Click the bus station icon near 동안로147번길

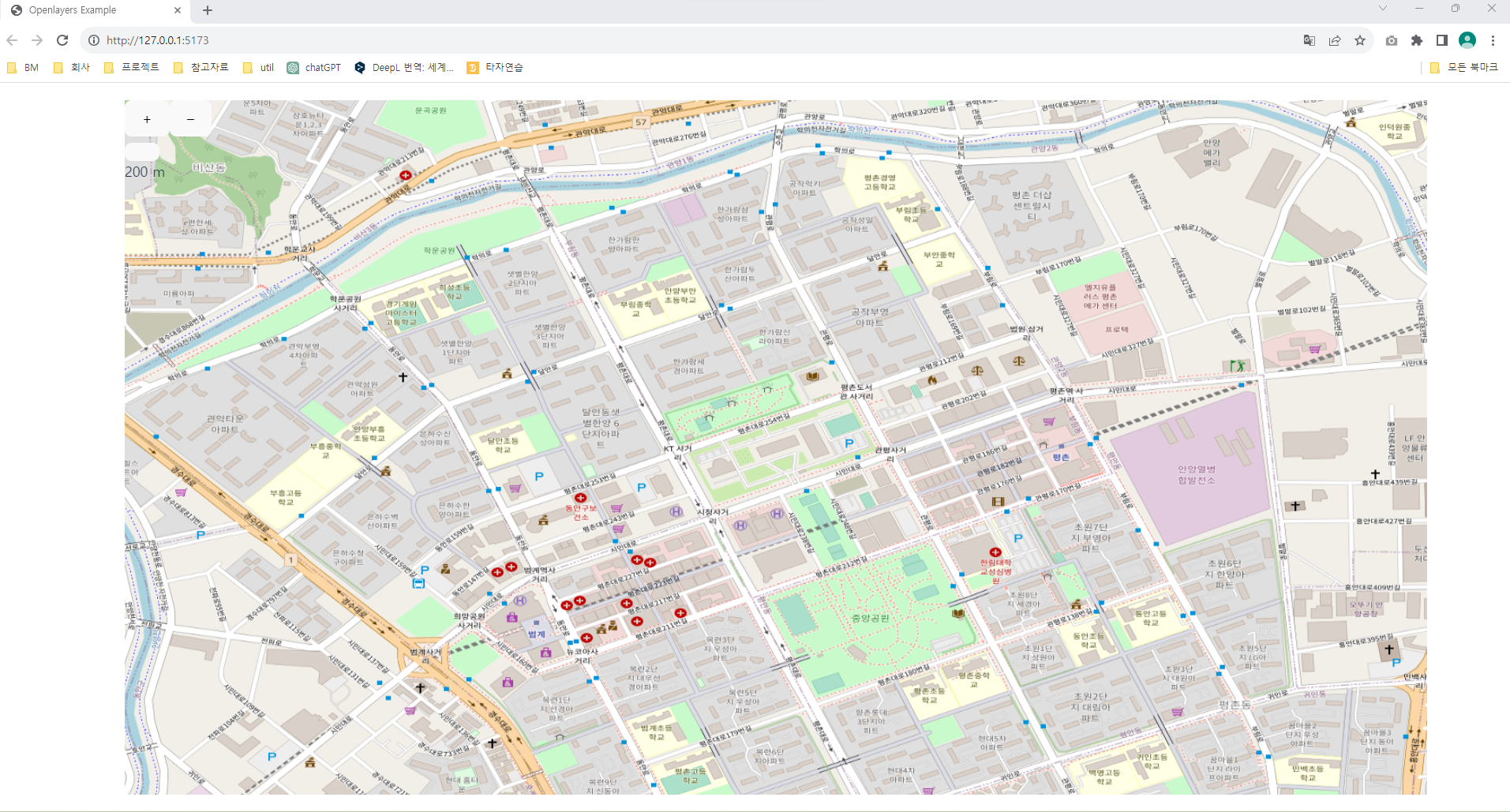click(x=418, y=583)
